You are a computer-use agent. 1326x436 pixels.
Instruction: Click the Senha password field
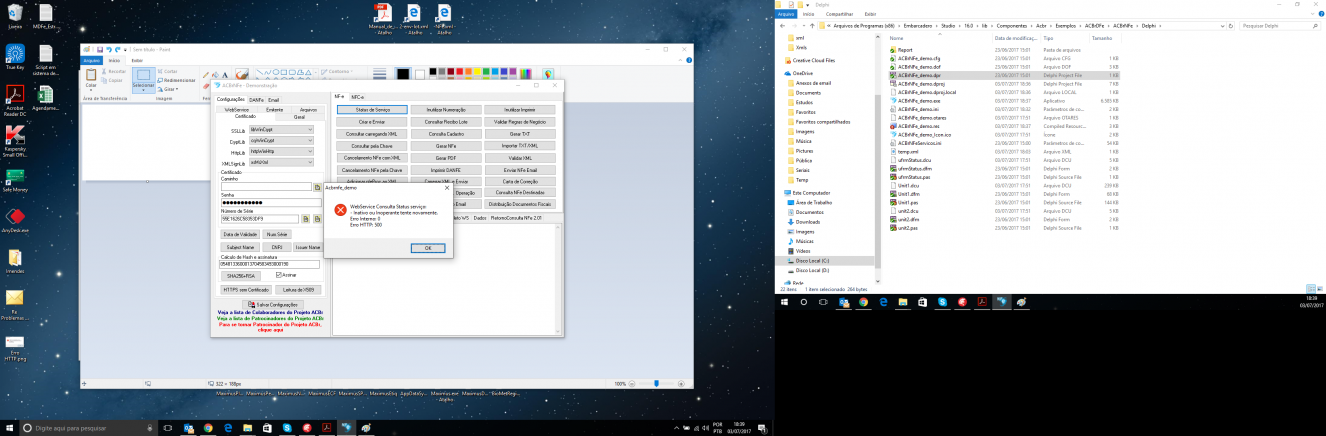(267, 203)
